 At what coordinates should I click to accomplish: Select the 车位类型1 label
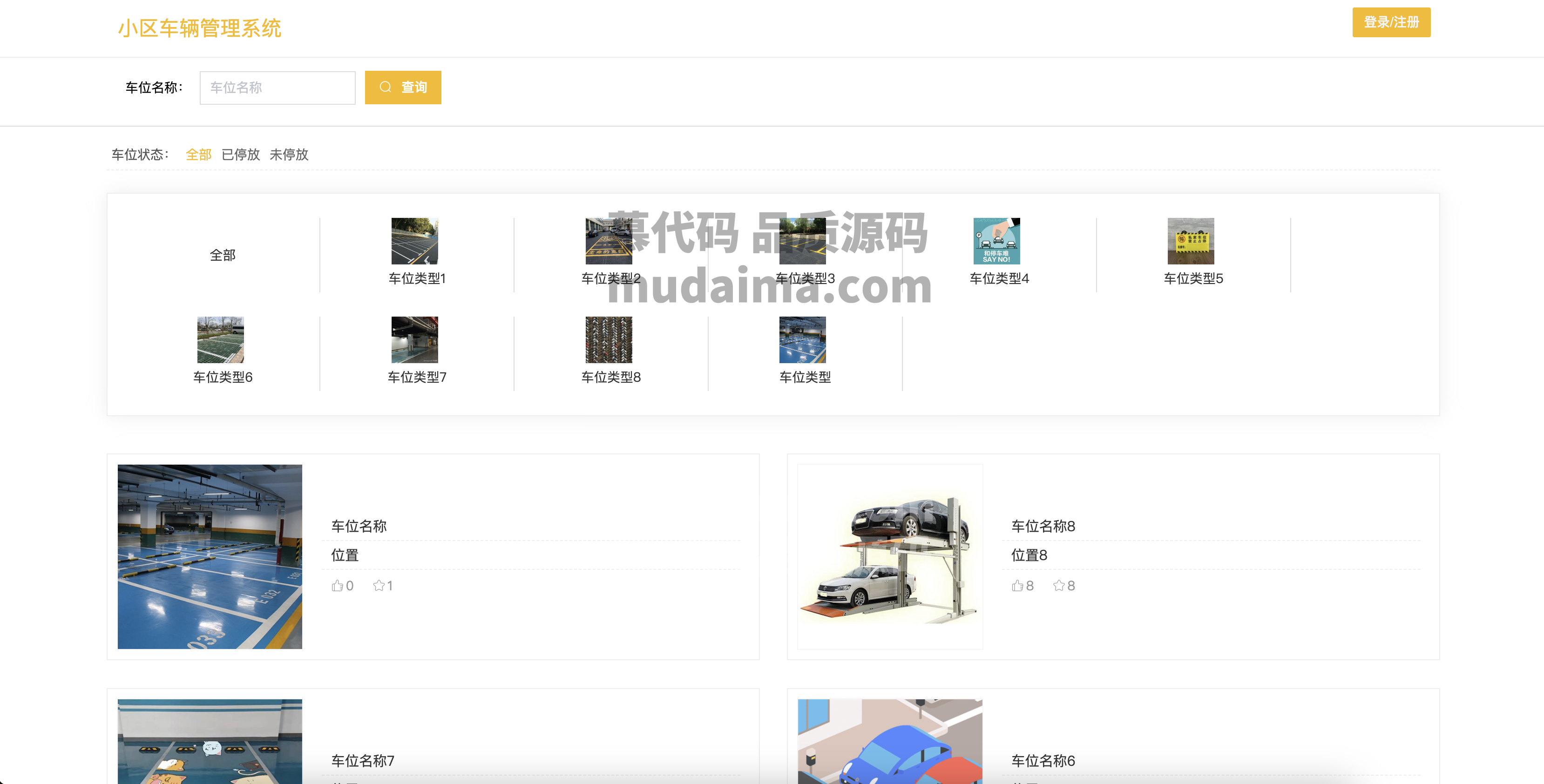tap(417, 278)
